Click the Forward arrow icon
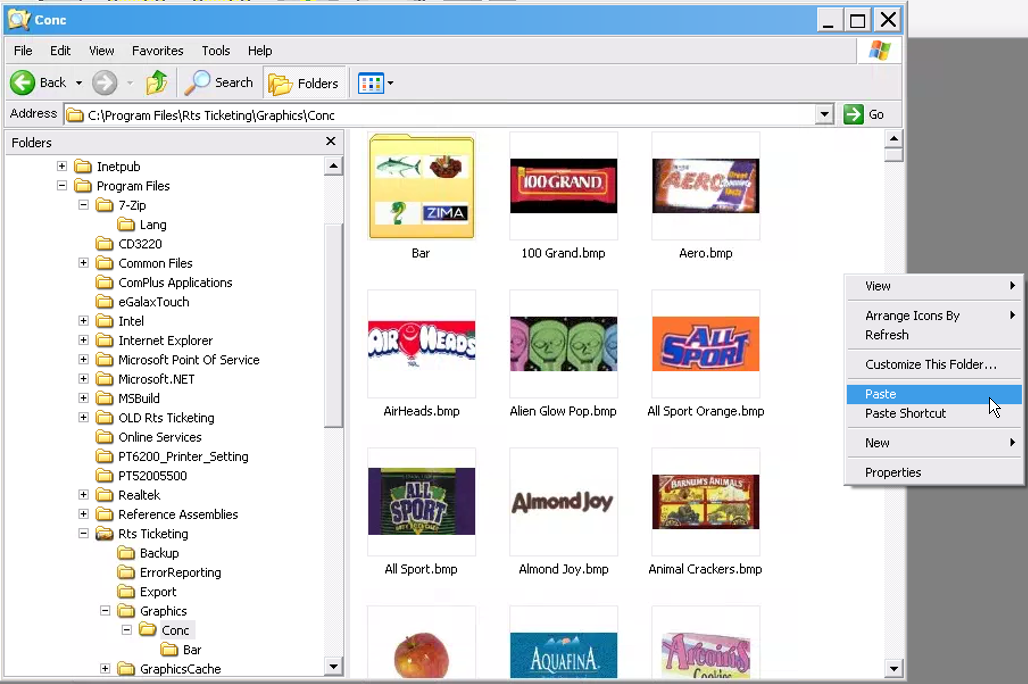Image resolution: width=1028 pixels, height=684 pixels. 104,83
